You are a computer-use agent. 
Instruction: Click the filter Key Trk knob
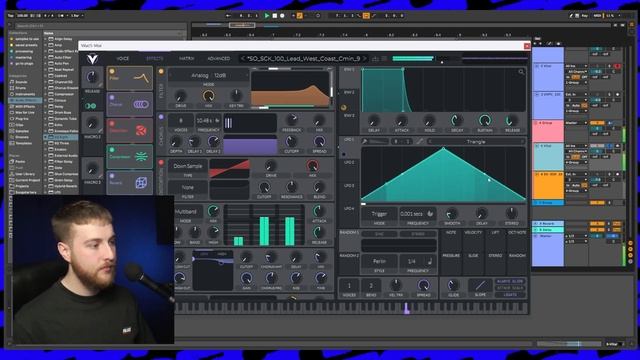point(236,96)
